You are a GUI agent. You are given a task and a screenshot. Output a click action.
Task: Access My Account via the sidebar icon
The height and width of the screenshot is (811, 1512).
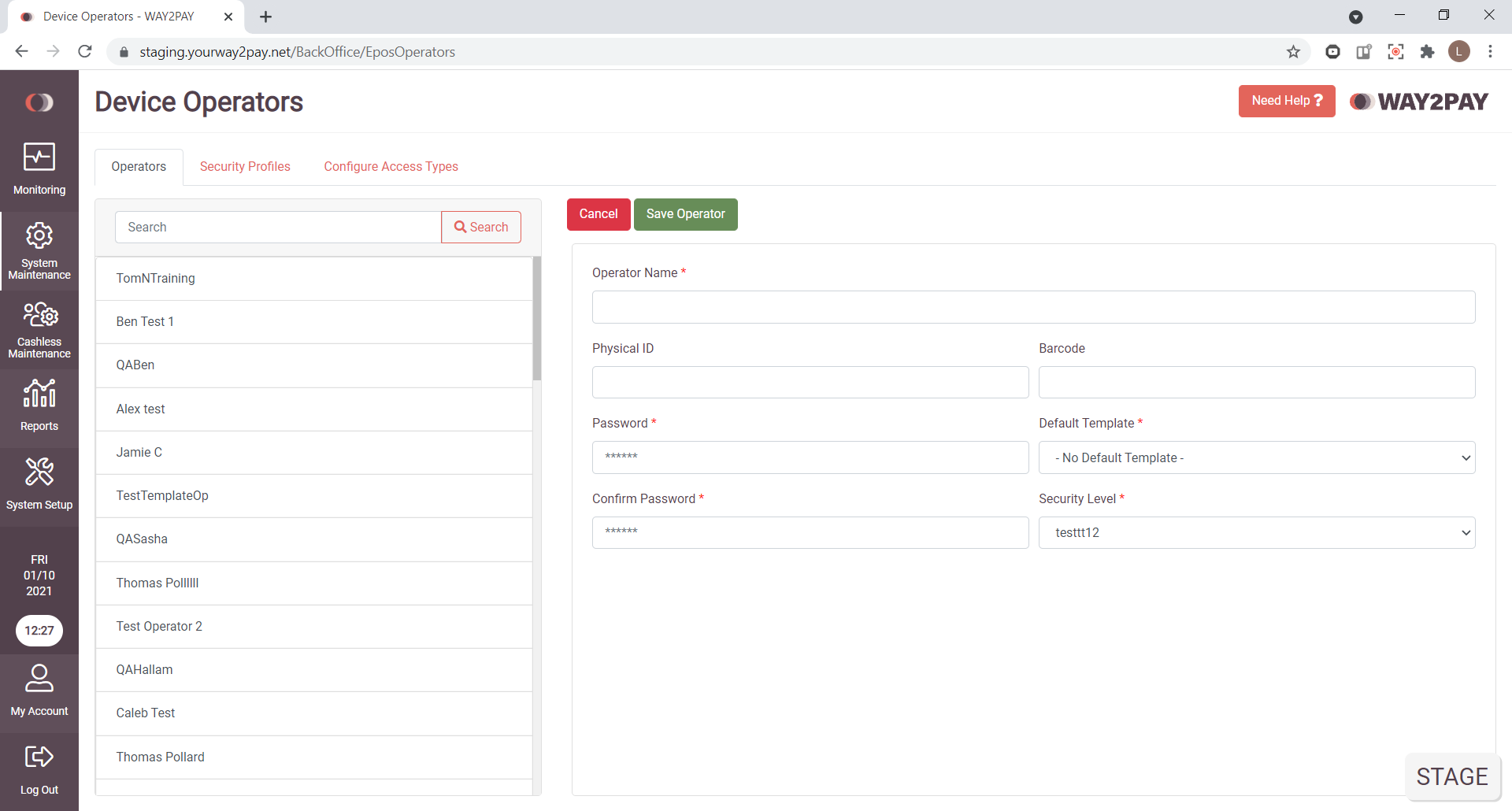39,690
